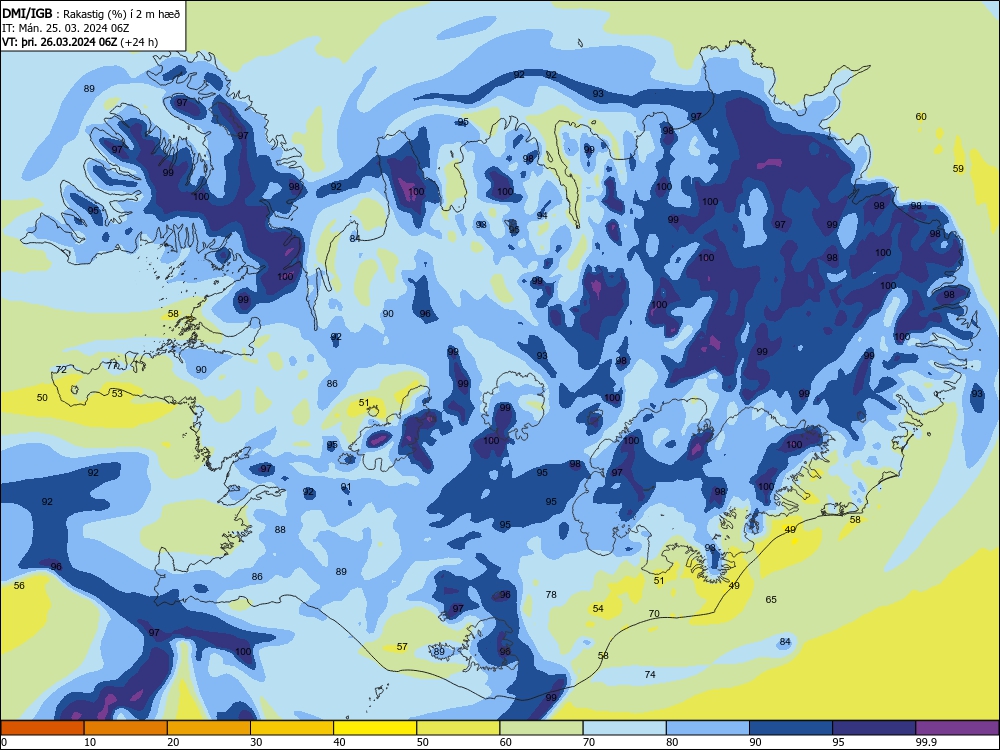Click the legend tick label '40'
This screenshot has width=1000, height=750.
point(340,742)
